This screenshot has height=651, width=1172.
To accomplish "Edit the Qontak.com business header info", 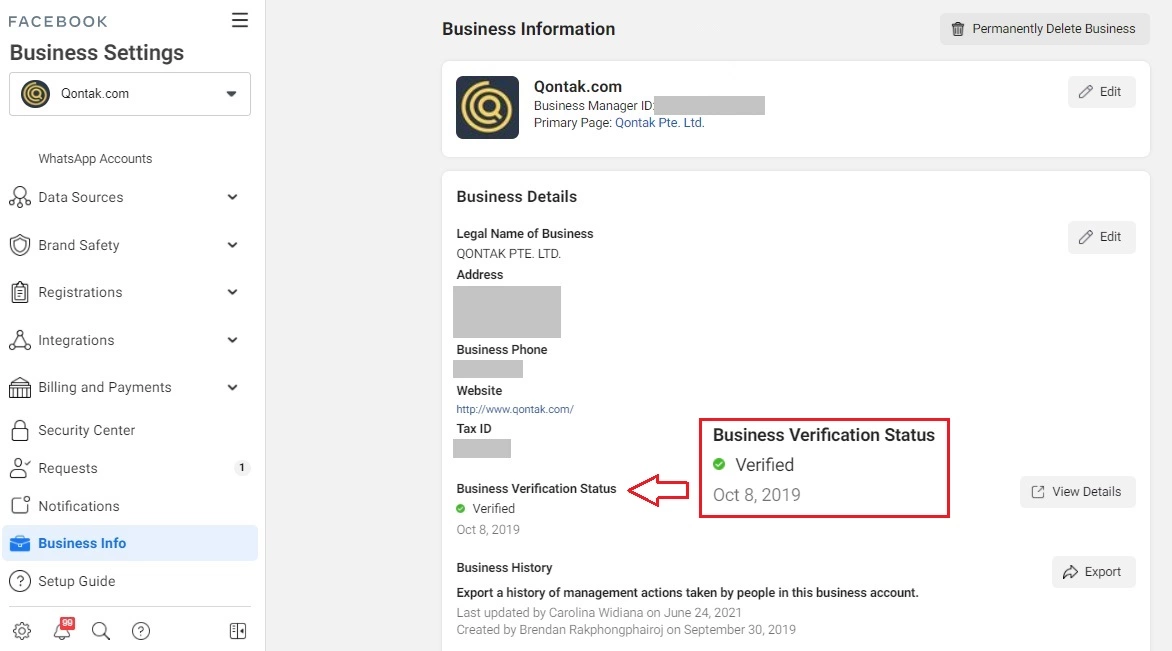I will pos(1101,92).
